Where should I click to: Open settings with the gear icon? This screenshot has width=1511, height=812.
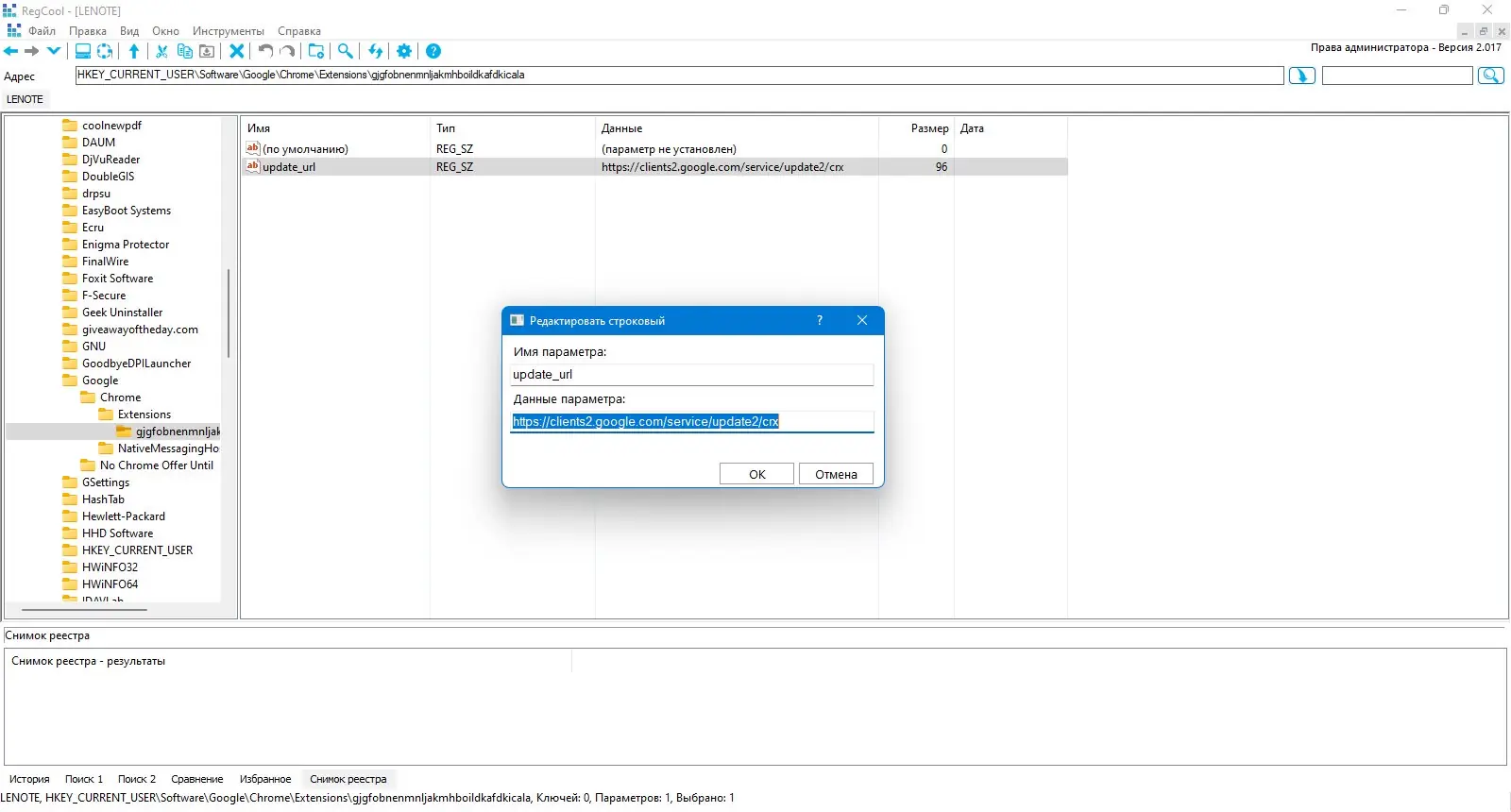click(x=404, y=51)
